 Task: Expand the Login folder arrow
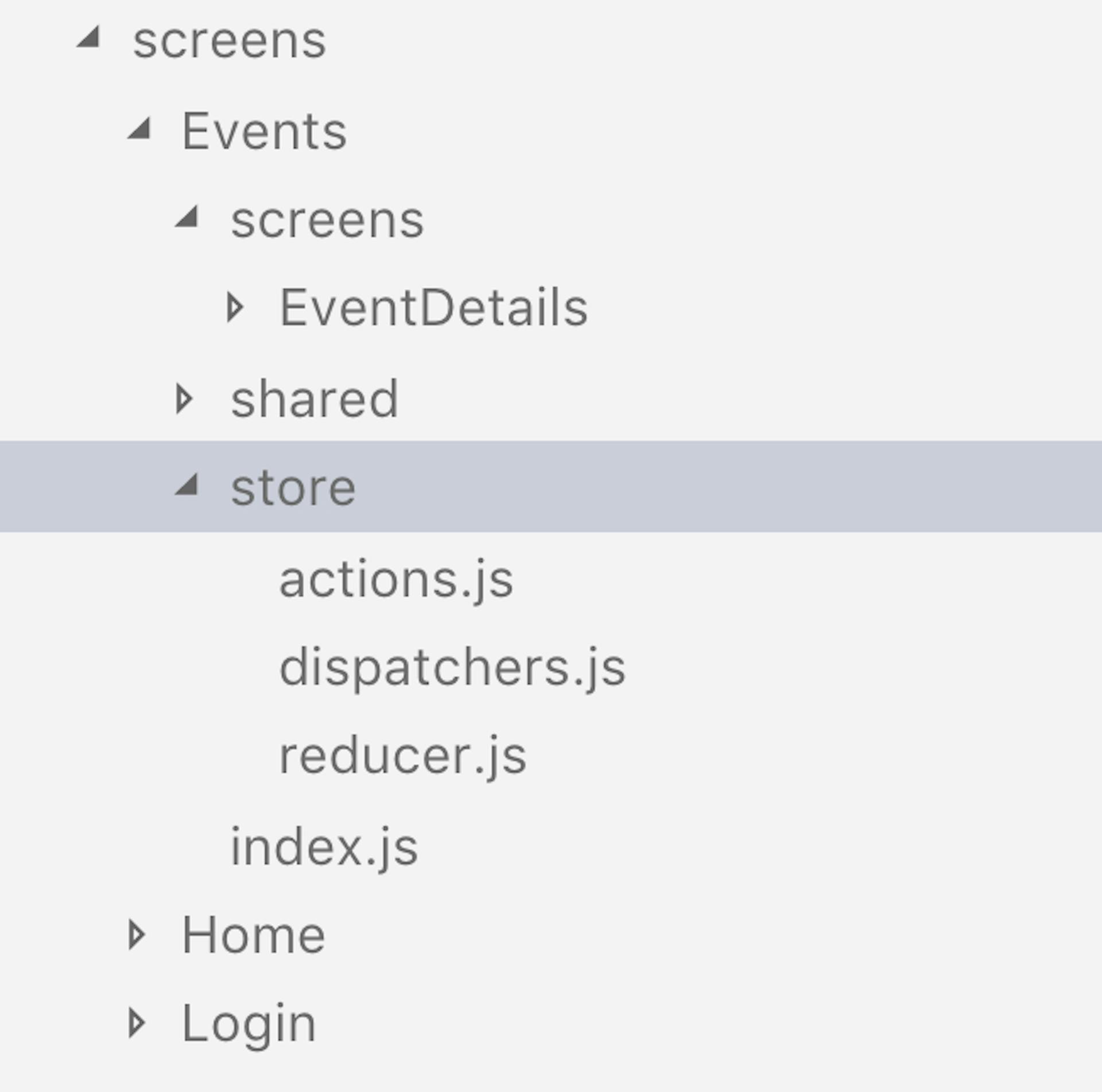point(137,1024)
